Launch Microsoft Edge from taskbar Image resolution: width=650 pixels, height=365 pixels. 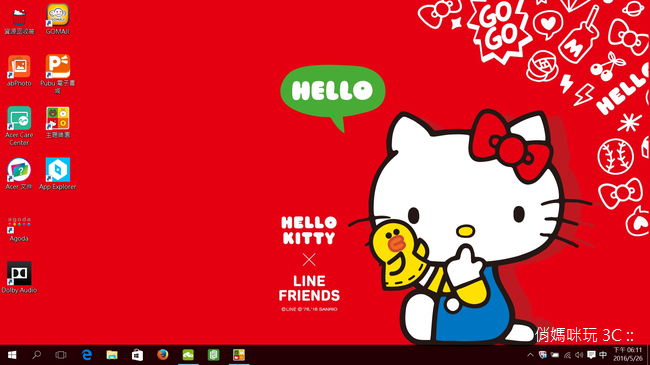[x=87, y=355]
